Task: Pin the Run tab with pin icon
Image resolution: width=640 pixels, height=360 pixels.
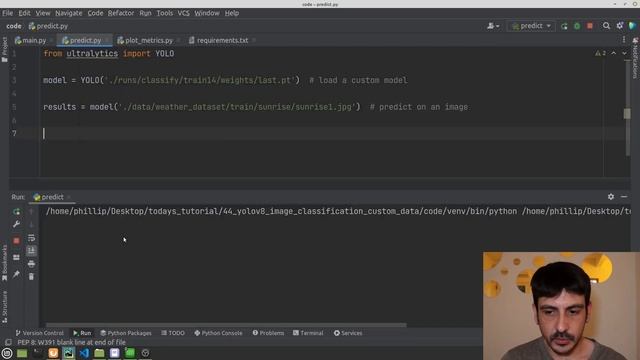Action: pos(16,274)
